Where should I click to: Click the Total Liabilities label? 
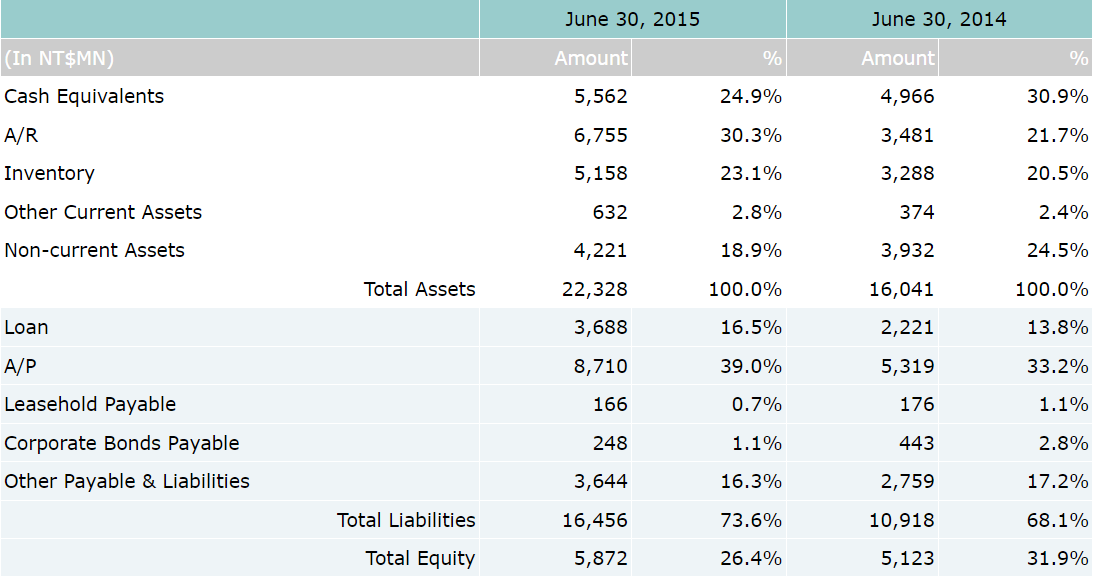(405, 520)
